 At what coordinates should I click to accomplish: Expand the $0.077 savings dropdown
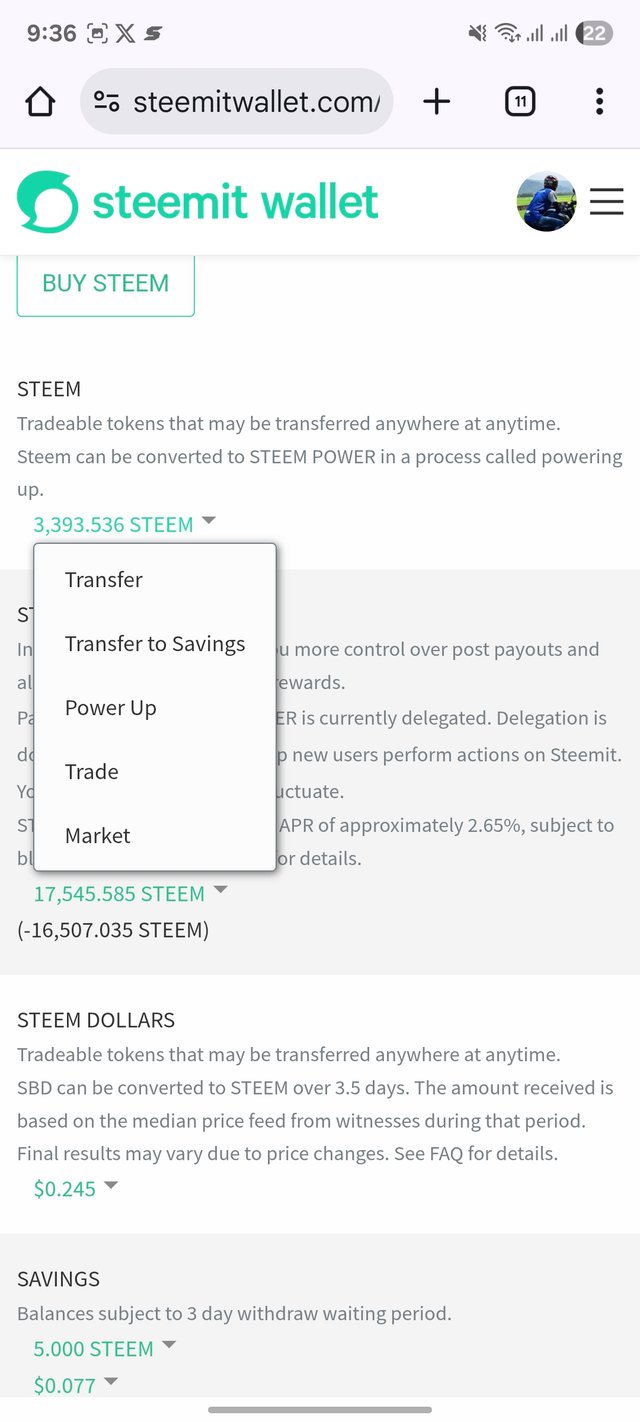(75, 1385)
